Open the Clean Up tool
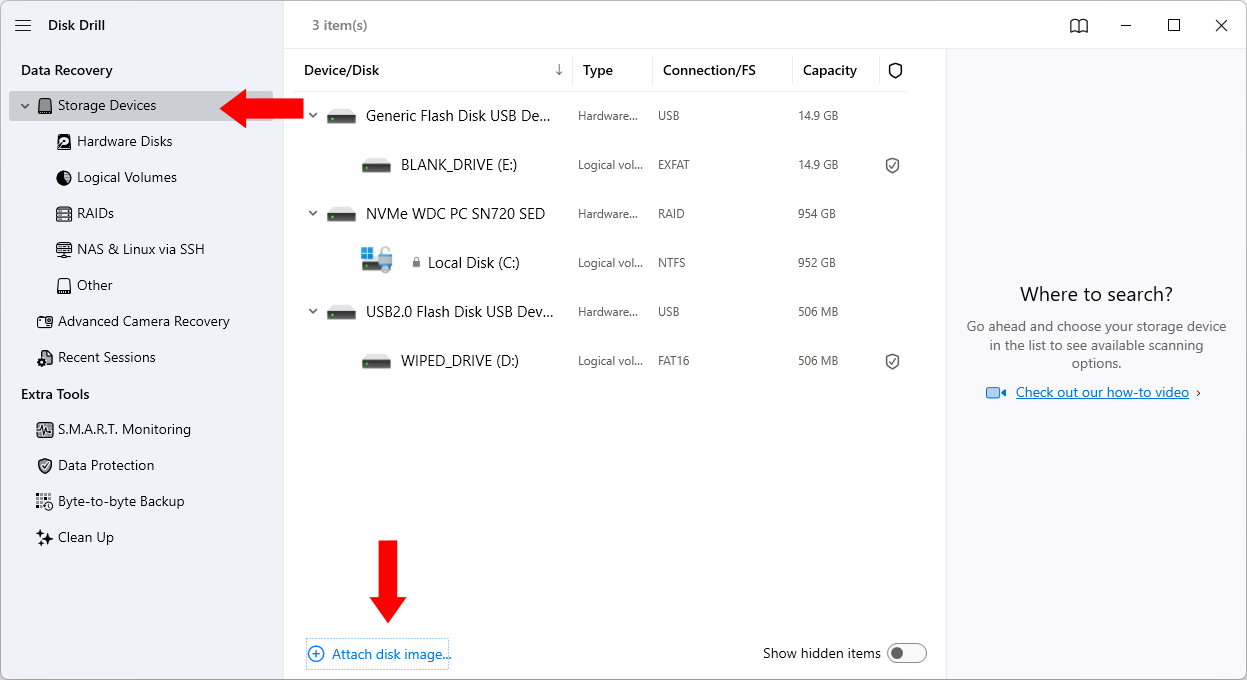The width and height of the screenshot is (1247, 680). pos(86,537)
